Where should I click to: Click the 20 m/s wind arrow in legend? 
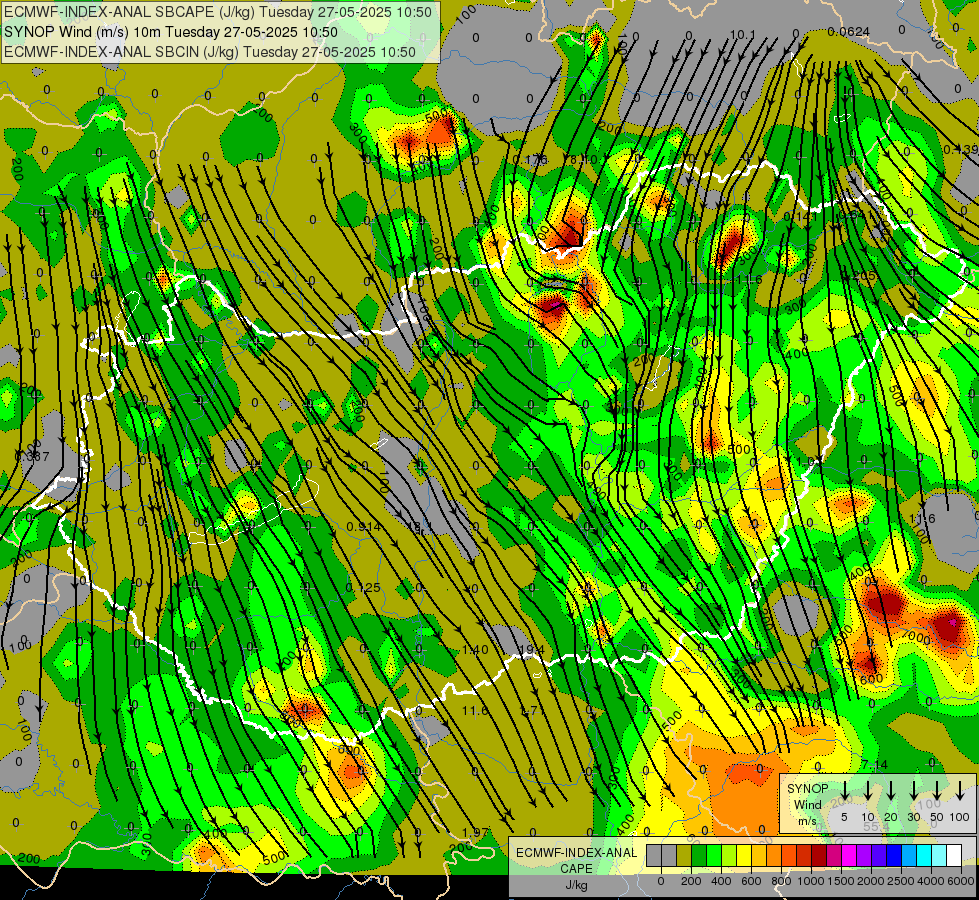(x=890, y=790)
